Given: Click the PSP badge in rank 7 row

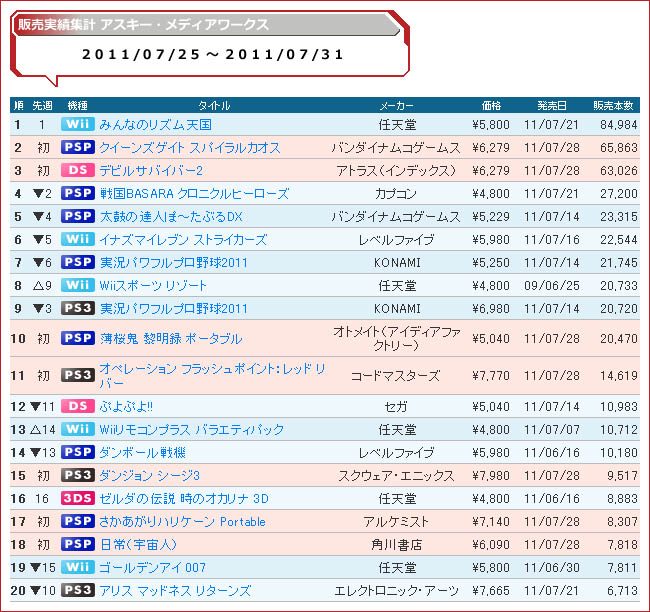Looking at the screenshot, I should [x=78, y=262].
